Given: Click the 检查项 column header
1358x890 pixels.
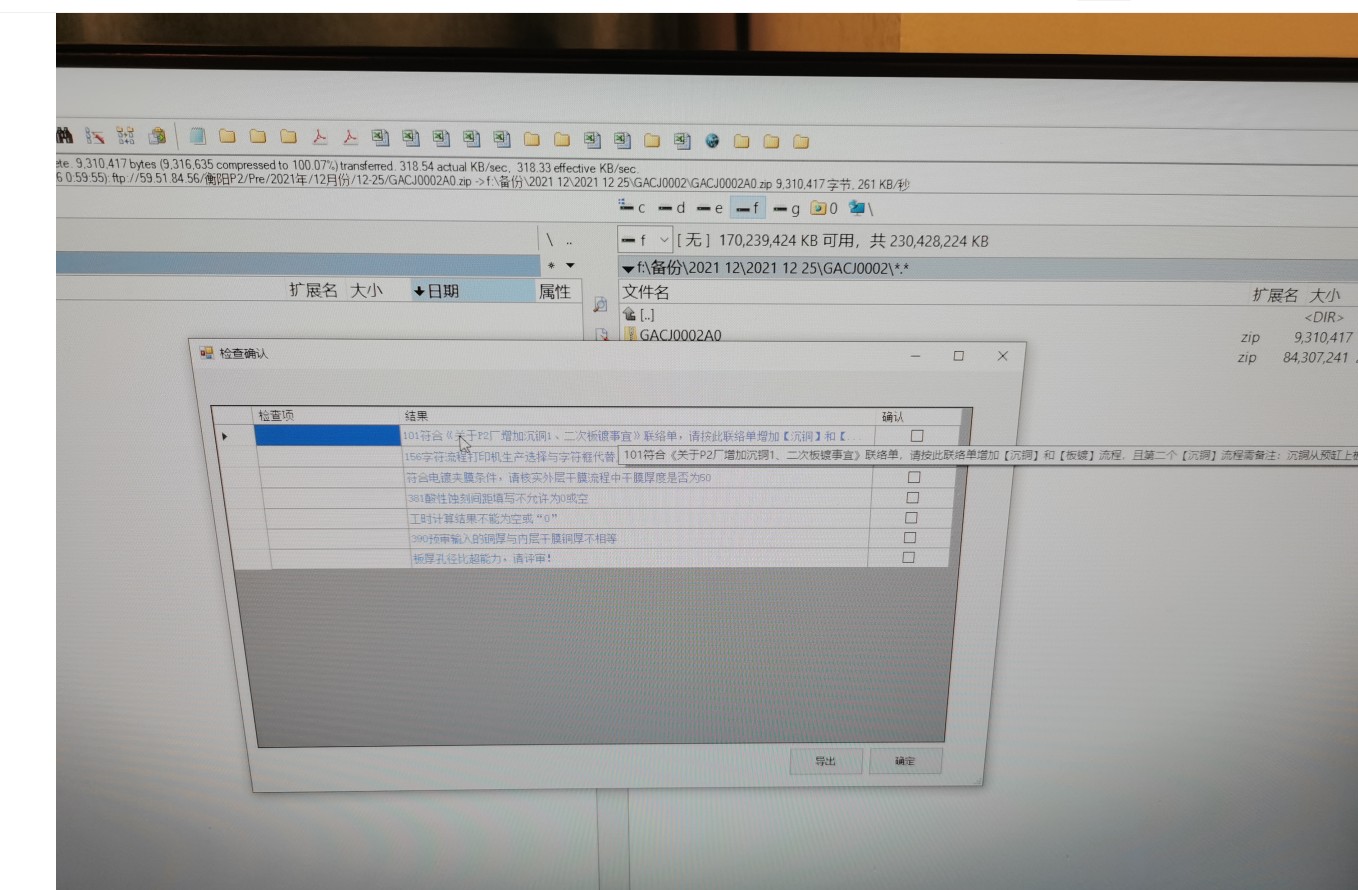Looking at the screenshot, I should coord(326,415).
